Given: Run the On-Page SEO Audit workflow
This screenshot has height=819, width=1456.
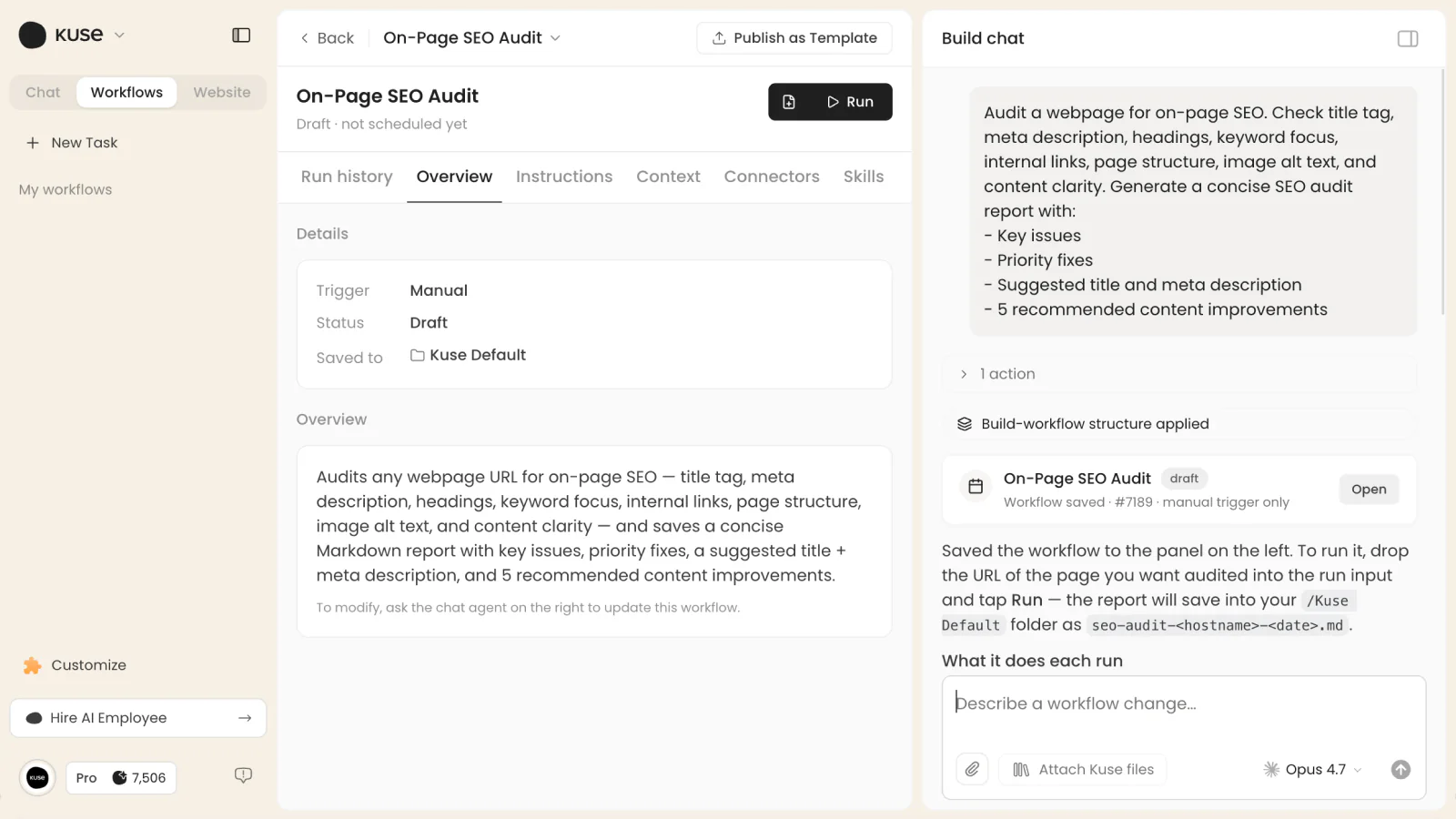Looking at the screenshot, I should point(850,102).
